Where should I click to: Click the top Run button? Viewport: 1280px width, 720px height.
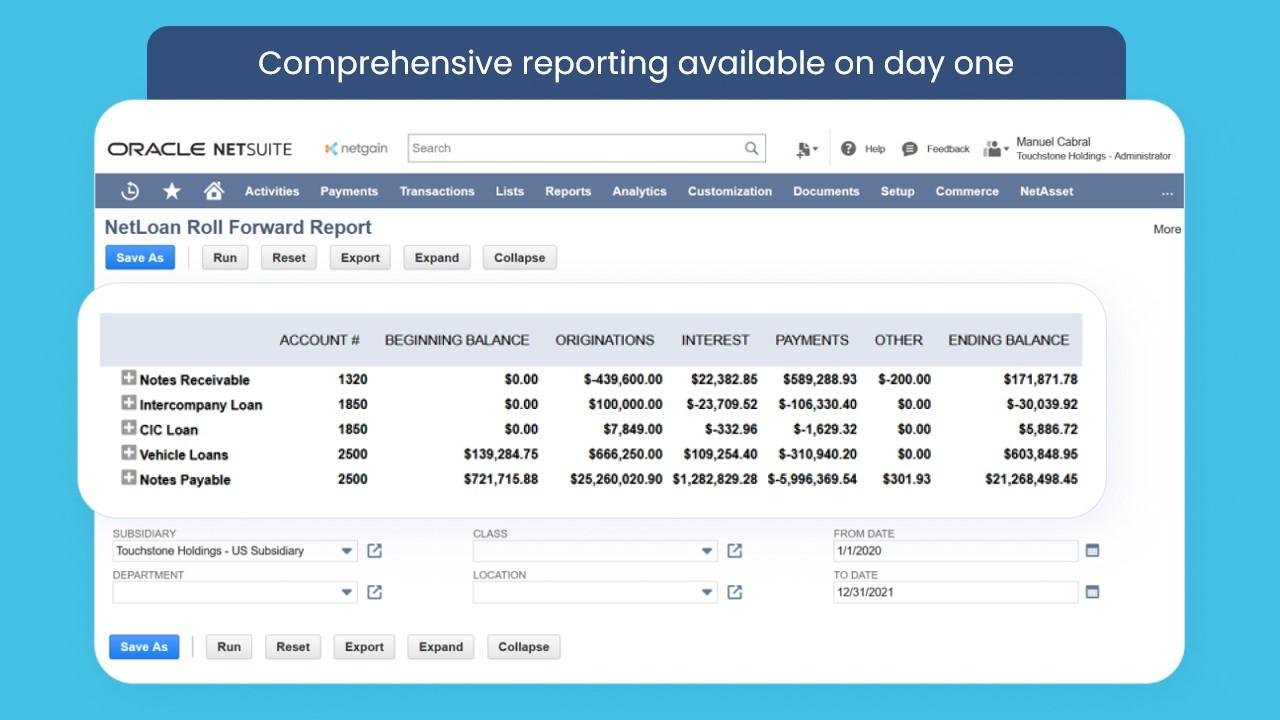pyautogui.click(x=225, y=257)
